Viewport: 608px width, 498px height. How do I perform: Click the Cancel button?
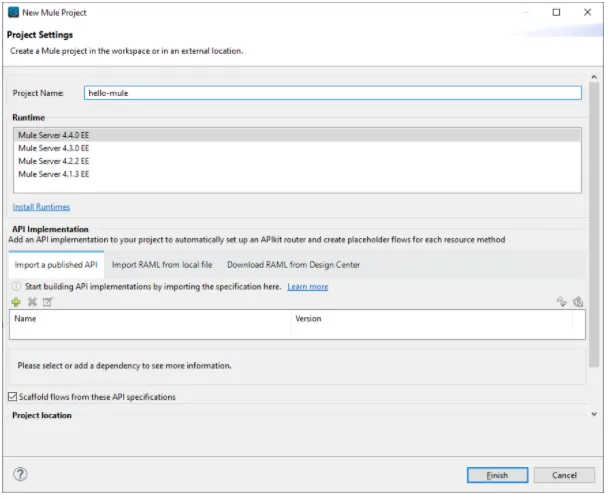click(x=565, y=476)
